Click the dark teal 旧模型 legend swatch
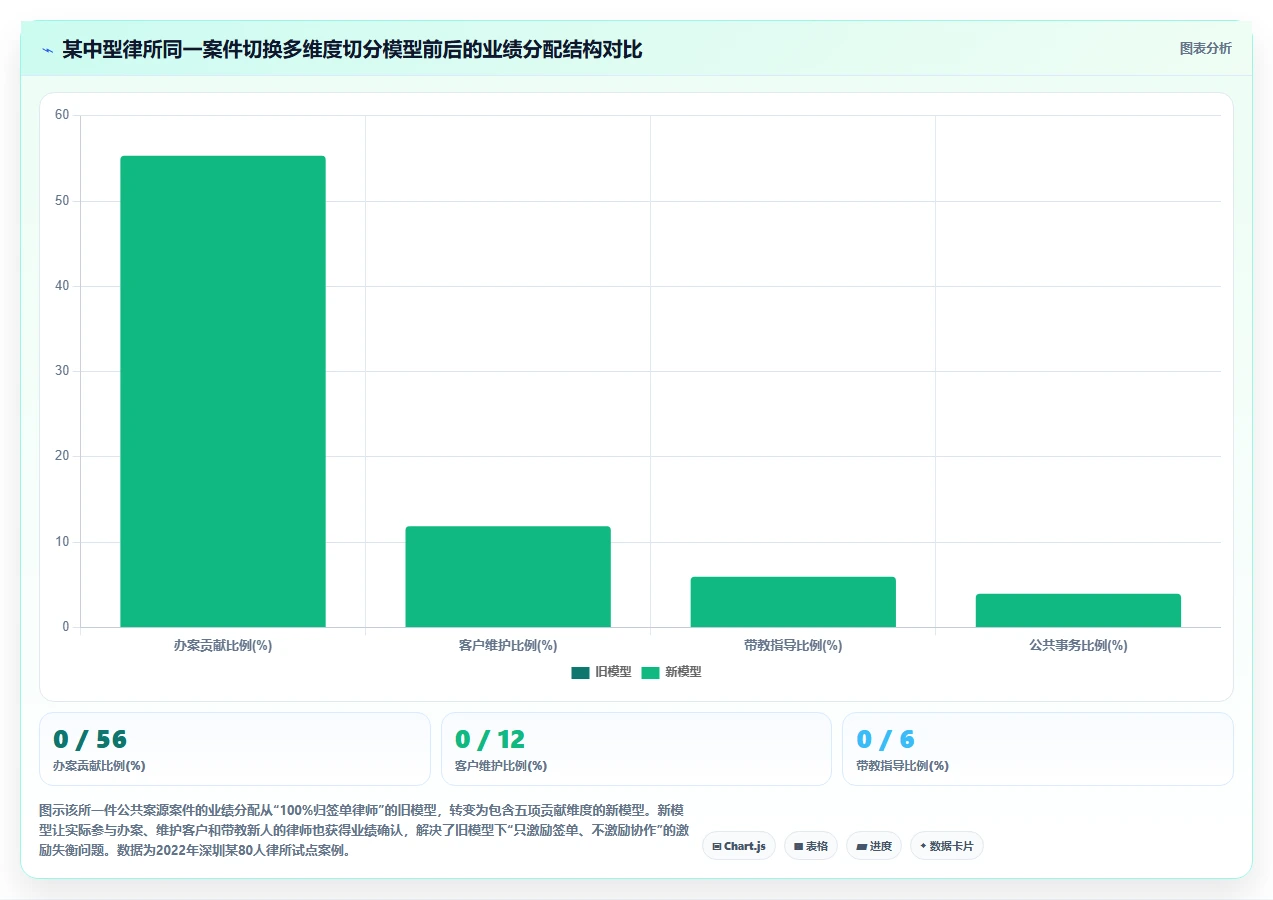 coord(581,672)
